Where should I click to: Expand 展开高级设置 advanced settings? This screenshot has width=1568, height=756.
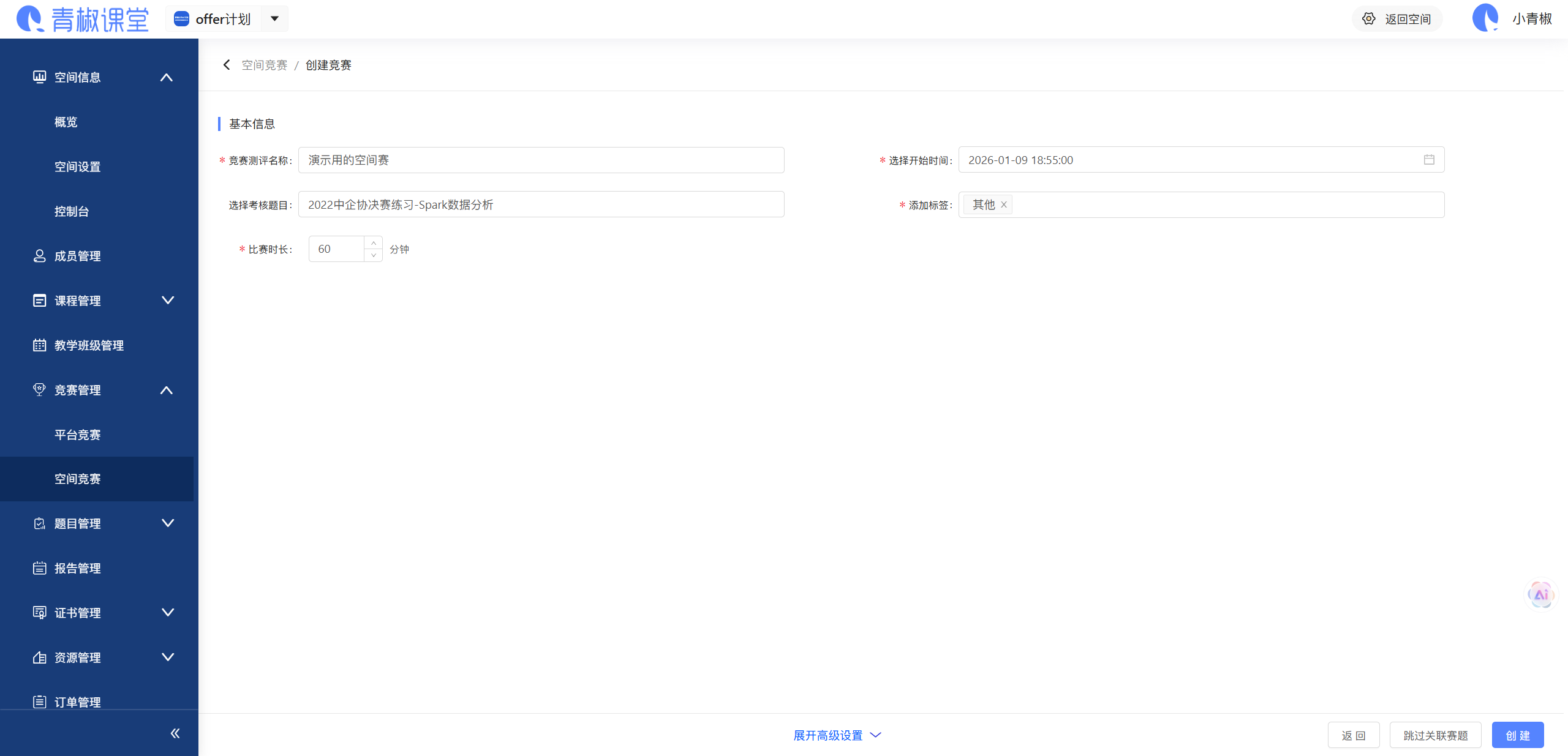(x=837, y=735)
